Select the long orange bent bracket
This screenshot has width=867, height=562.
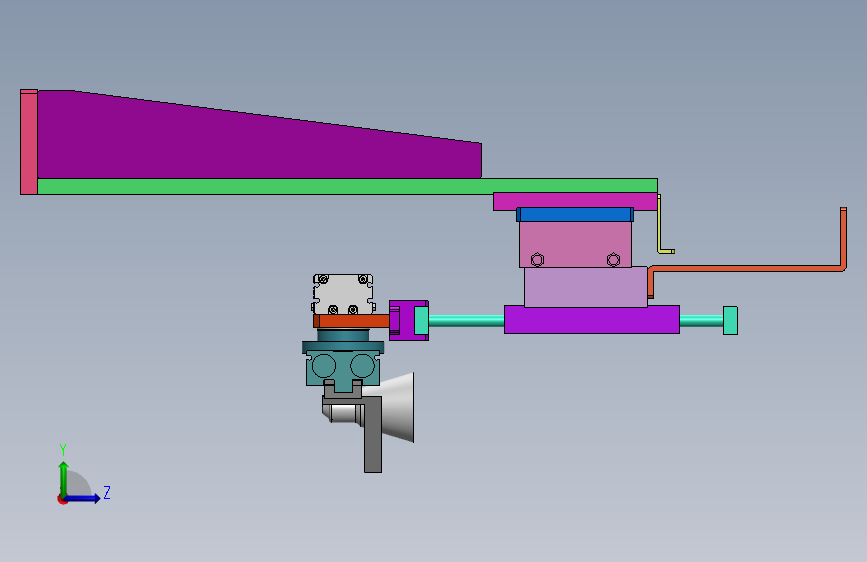tap(748, 268)
